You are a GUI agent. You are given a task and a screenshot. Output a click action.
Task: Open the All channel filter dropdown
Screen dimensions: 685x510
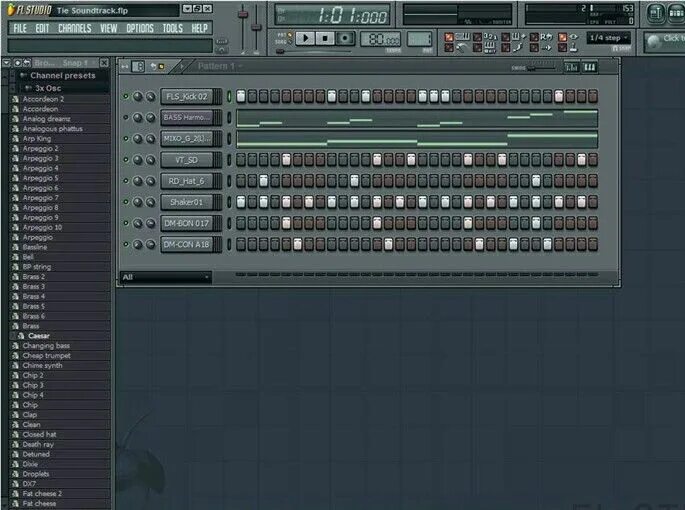[x=165, y=277]
